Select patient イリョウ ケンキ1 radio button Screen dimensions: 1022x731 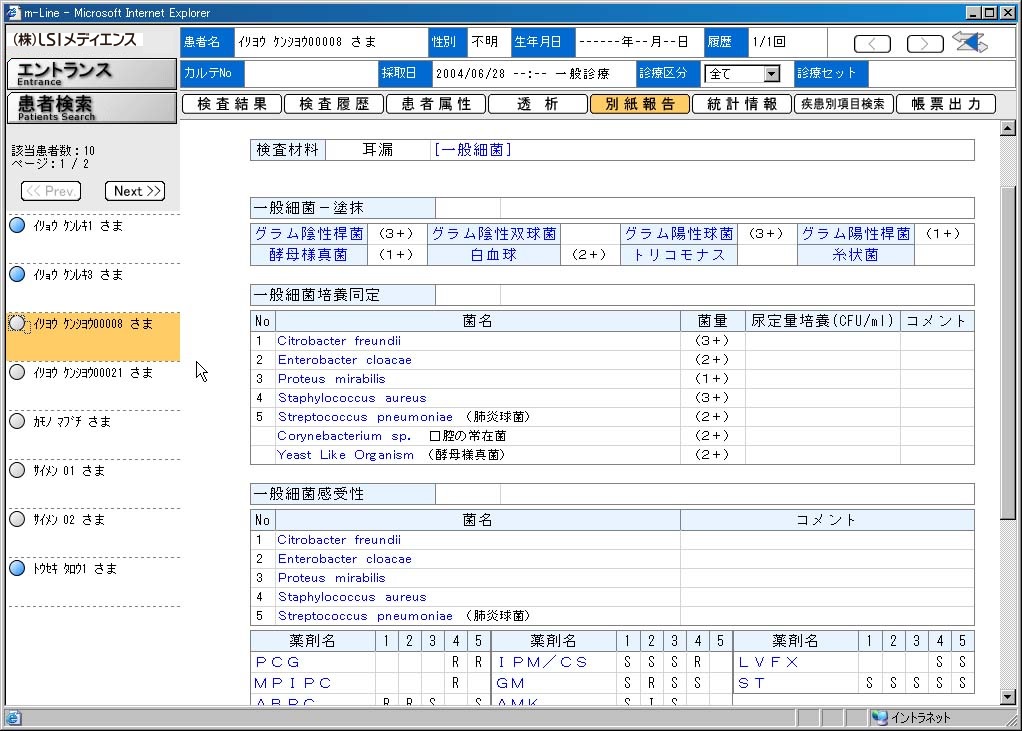point(18,225)
